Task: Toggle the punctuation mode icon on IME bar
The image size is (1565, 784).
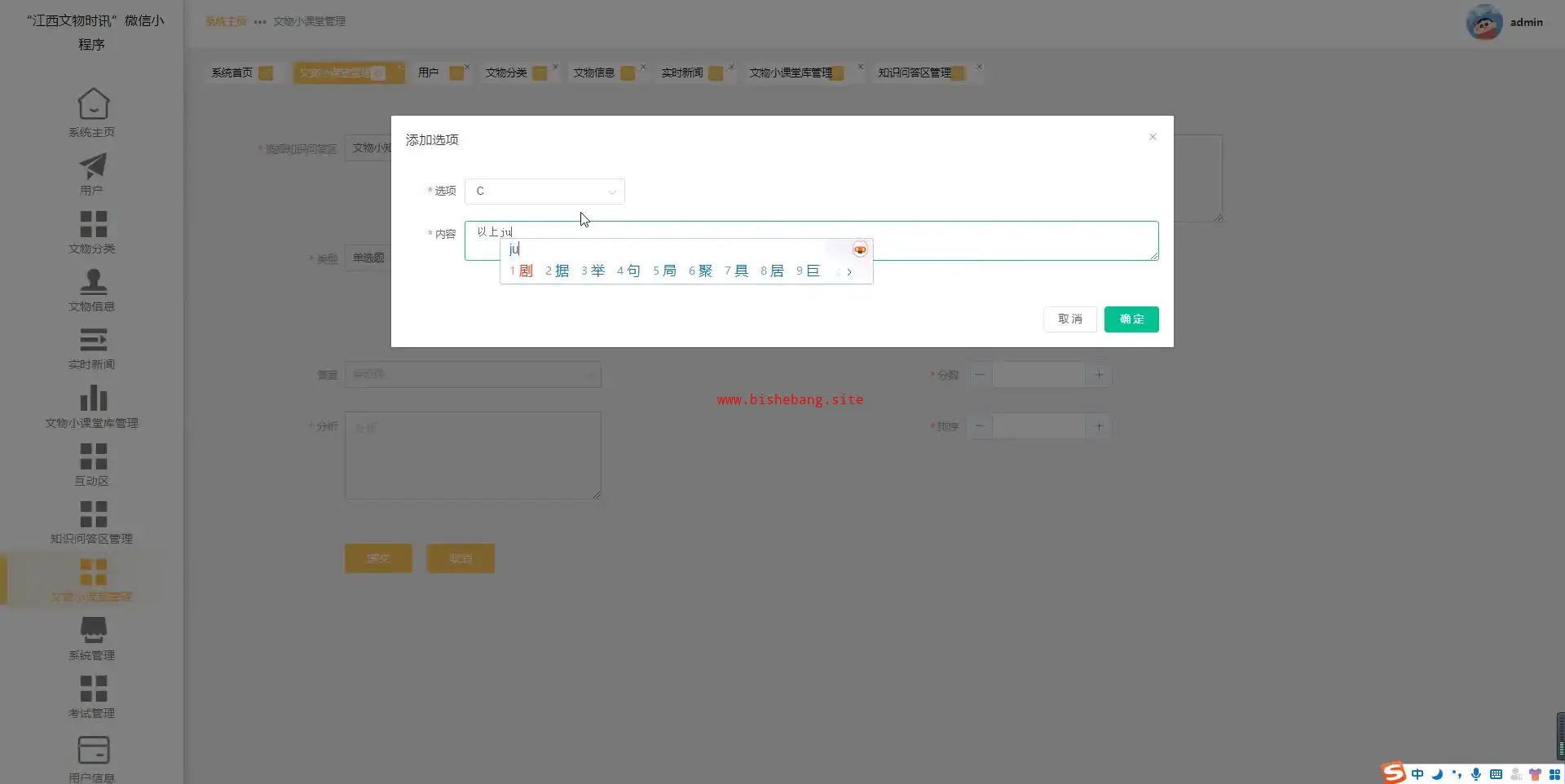Action: click(x=1457, y=774)
